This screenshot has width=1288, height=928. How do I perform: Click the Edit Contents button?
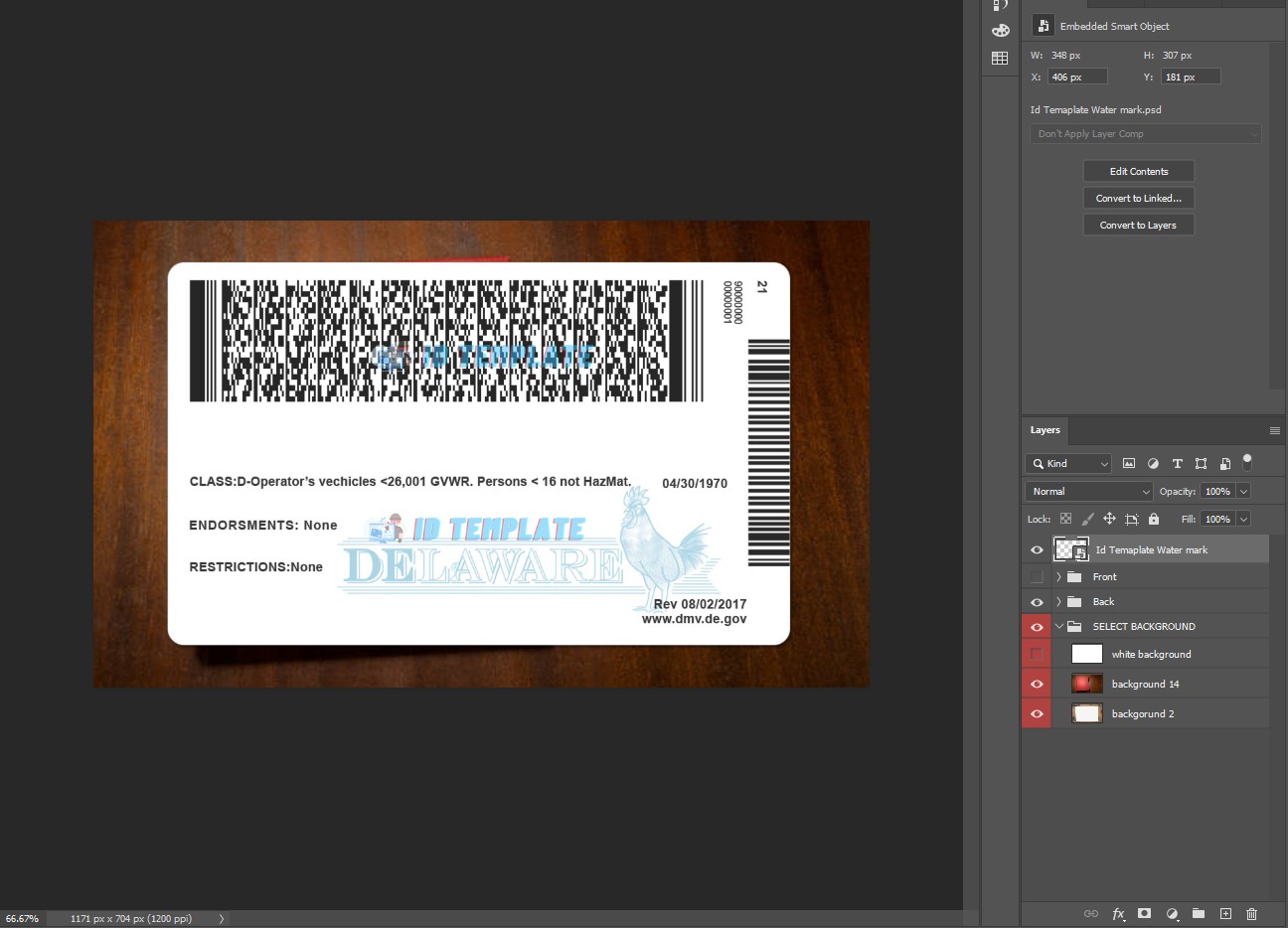[1139, 171]
